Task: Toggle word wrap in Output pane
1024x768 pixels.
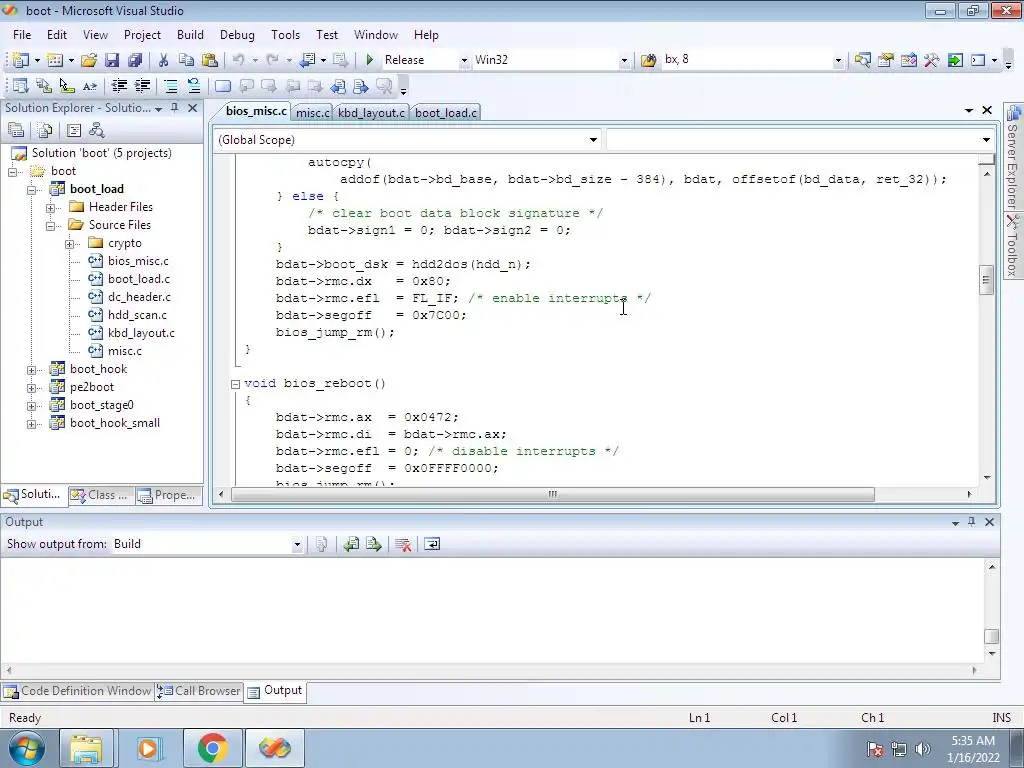Action: (432, 544)
